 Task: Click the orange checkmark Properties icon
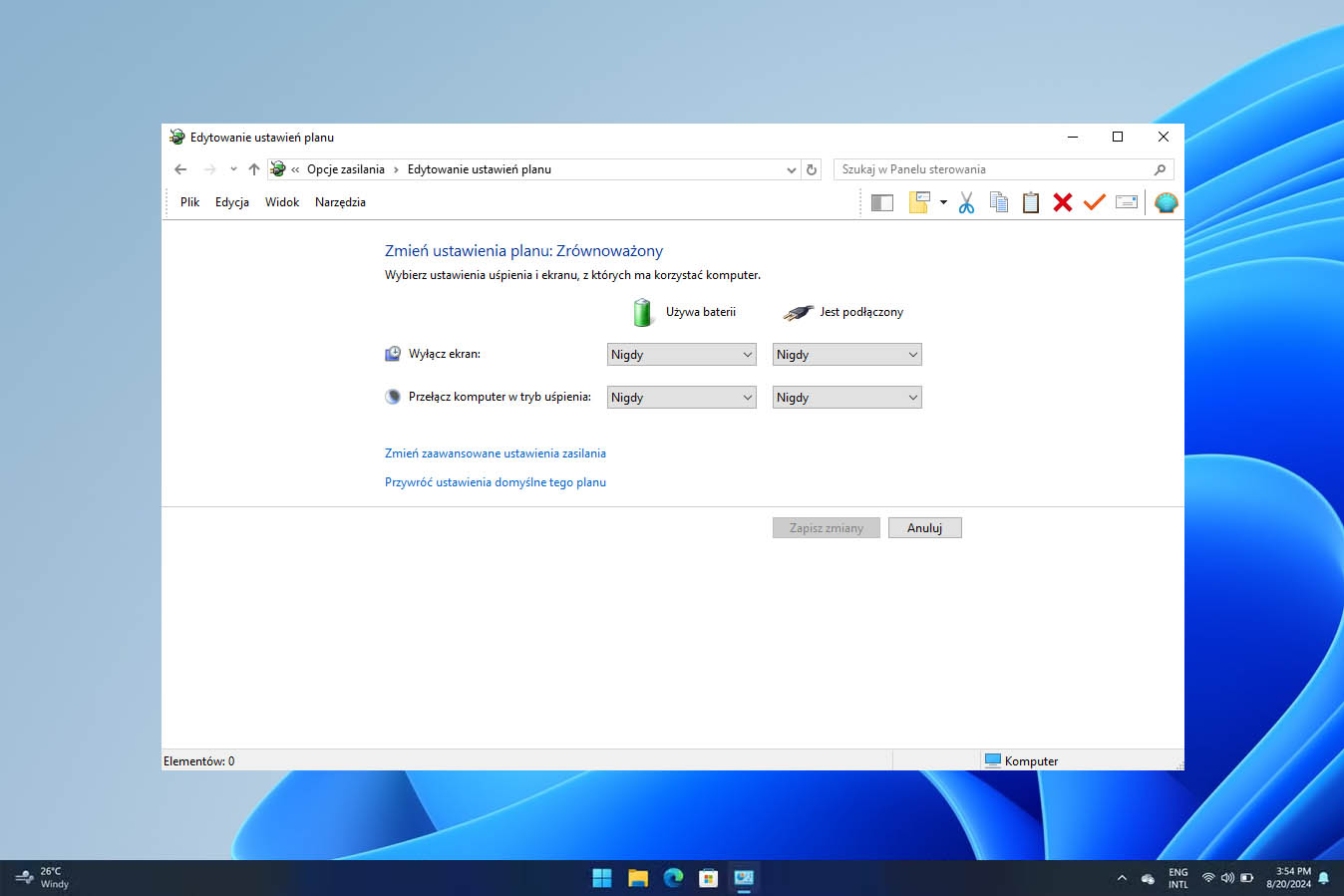click(x=1095, y=203)
